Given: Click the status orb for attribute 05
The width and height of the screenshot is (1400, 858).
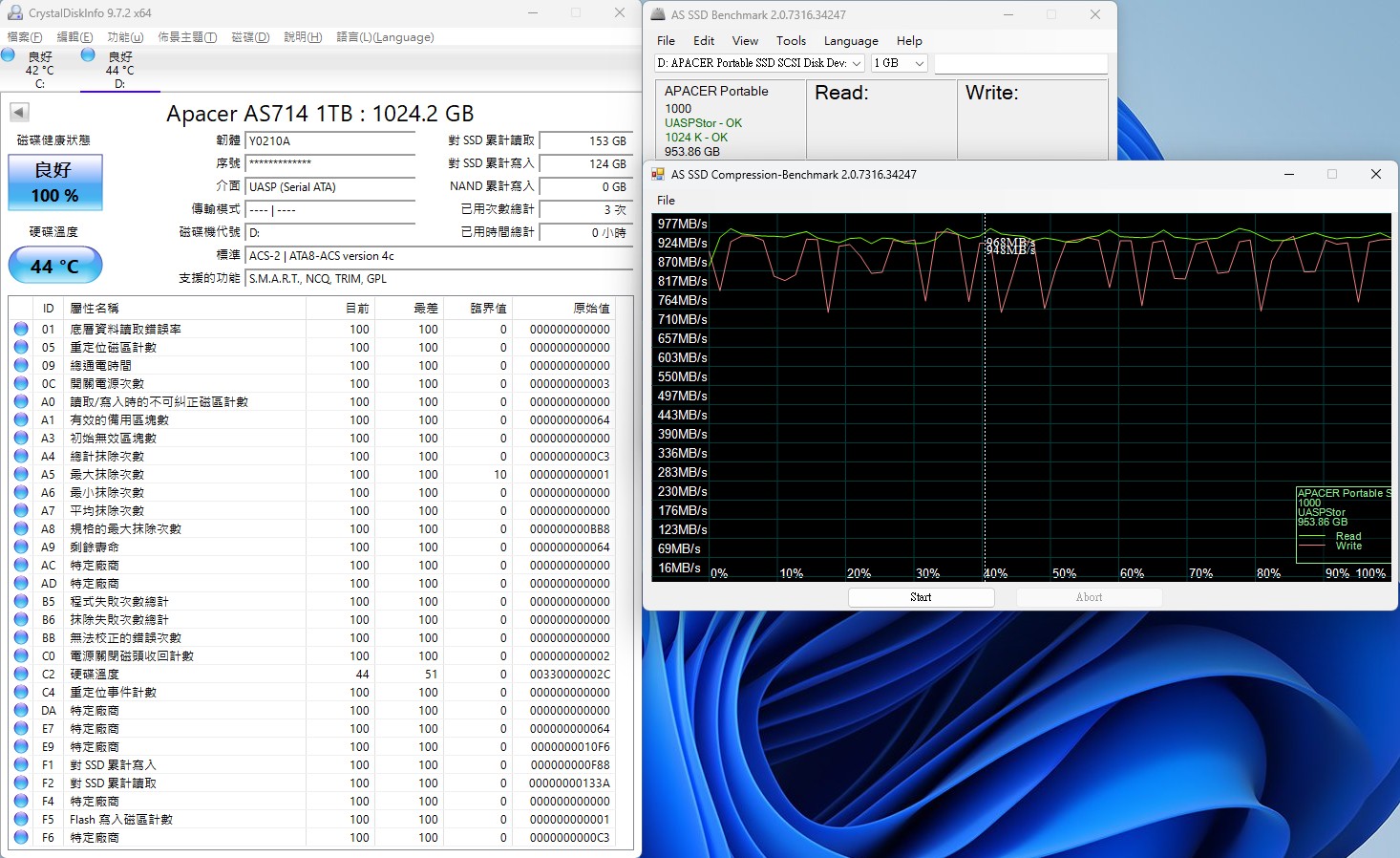Looking at the screenshot, I should pos(21,347).
